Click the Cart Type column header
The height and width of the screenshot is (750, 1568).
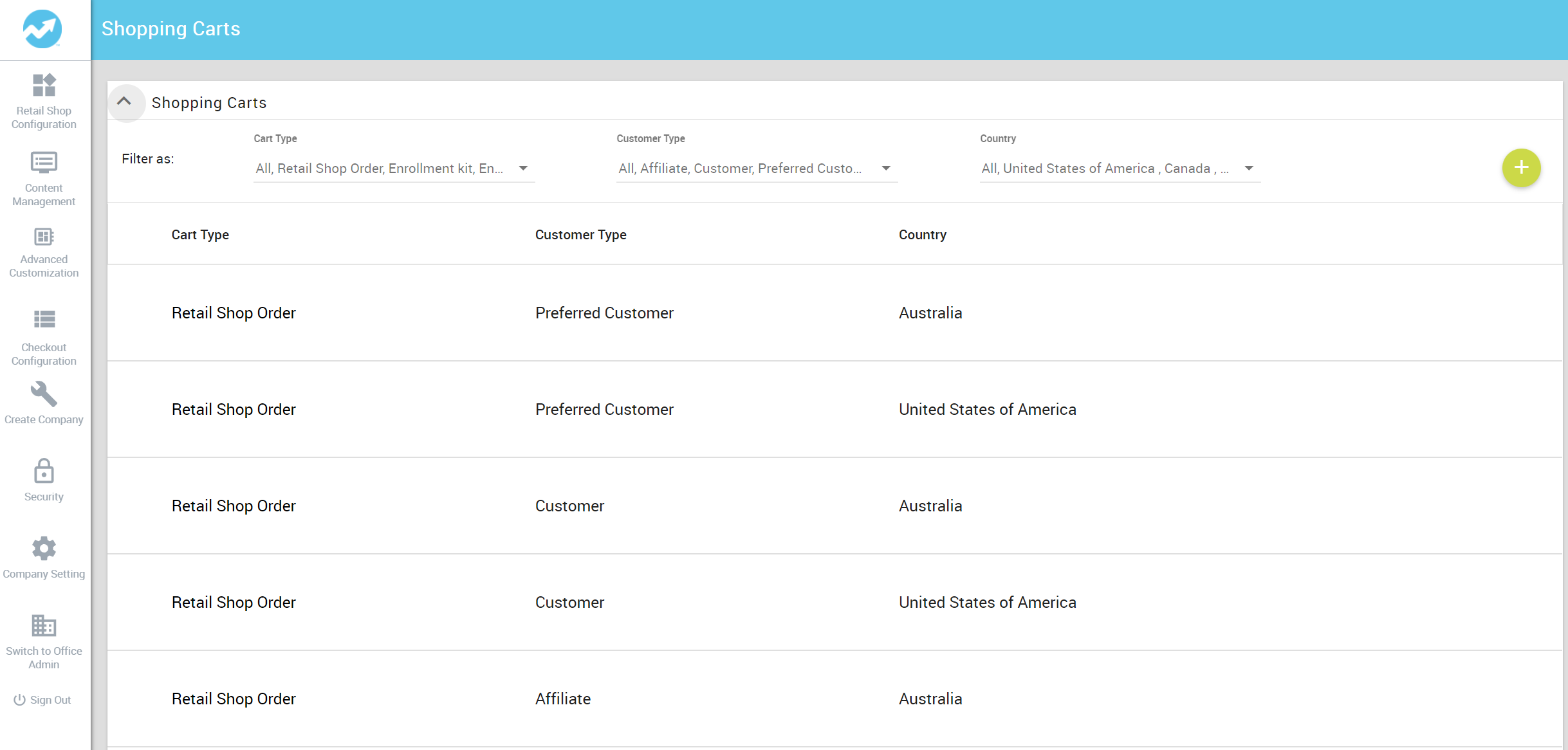click(x=200, y=234)
